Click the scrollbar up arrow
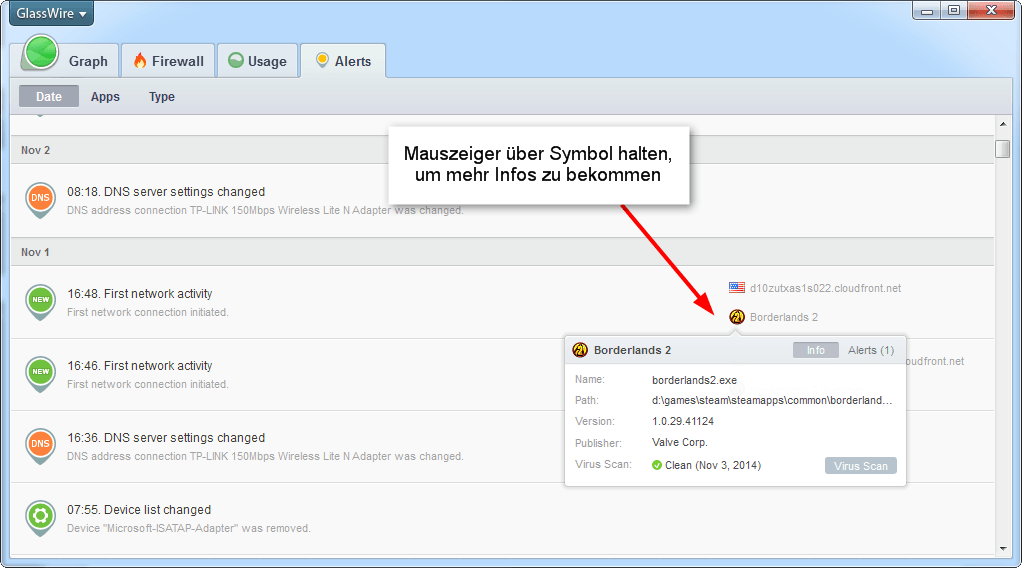Viewport: 1022px width, 568px height. pyautogui.click(x=1002, y=125)
